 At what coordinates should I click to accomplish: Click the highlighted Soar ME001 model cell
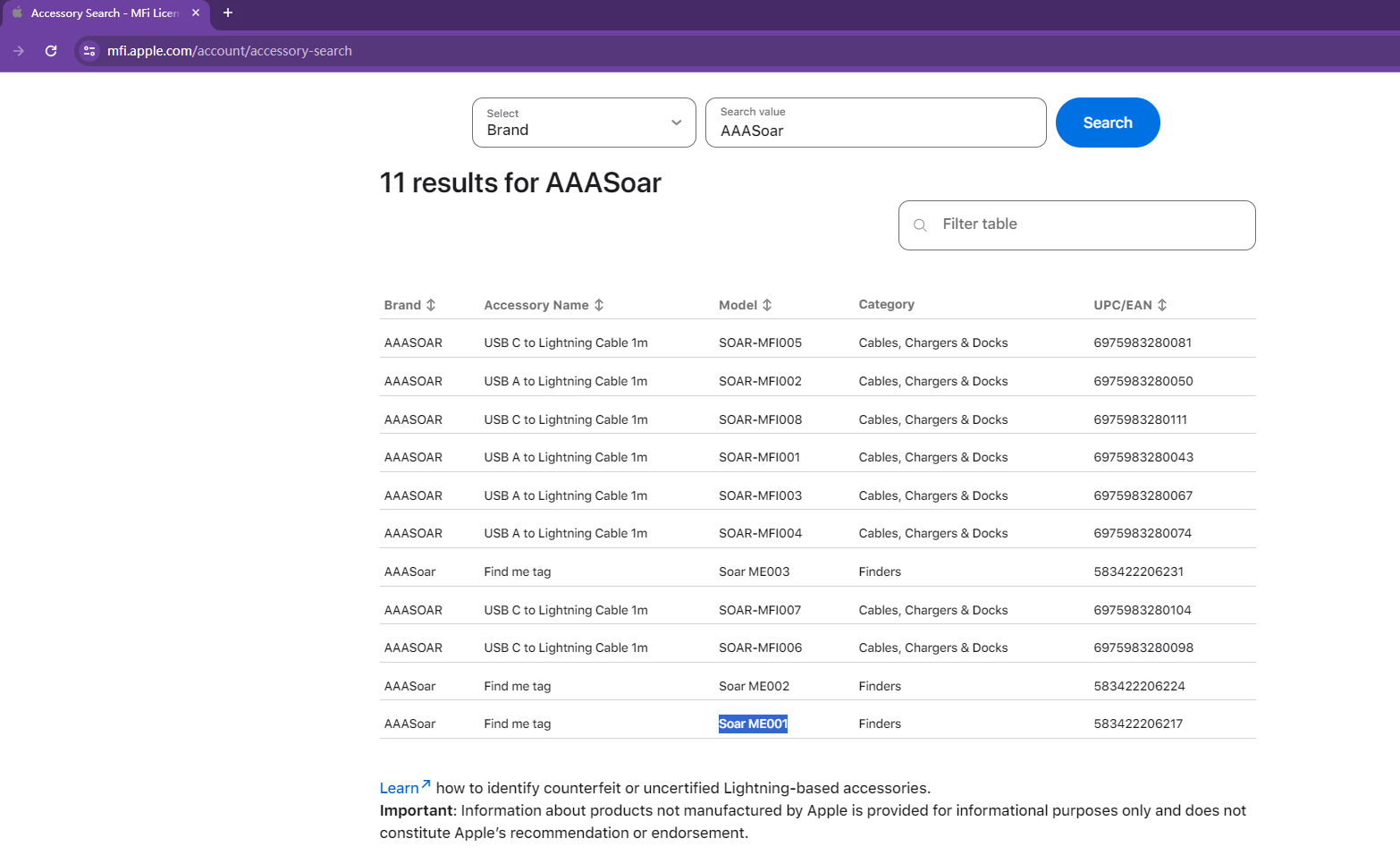753,724
